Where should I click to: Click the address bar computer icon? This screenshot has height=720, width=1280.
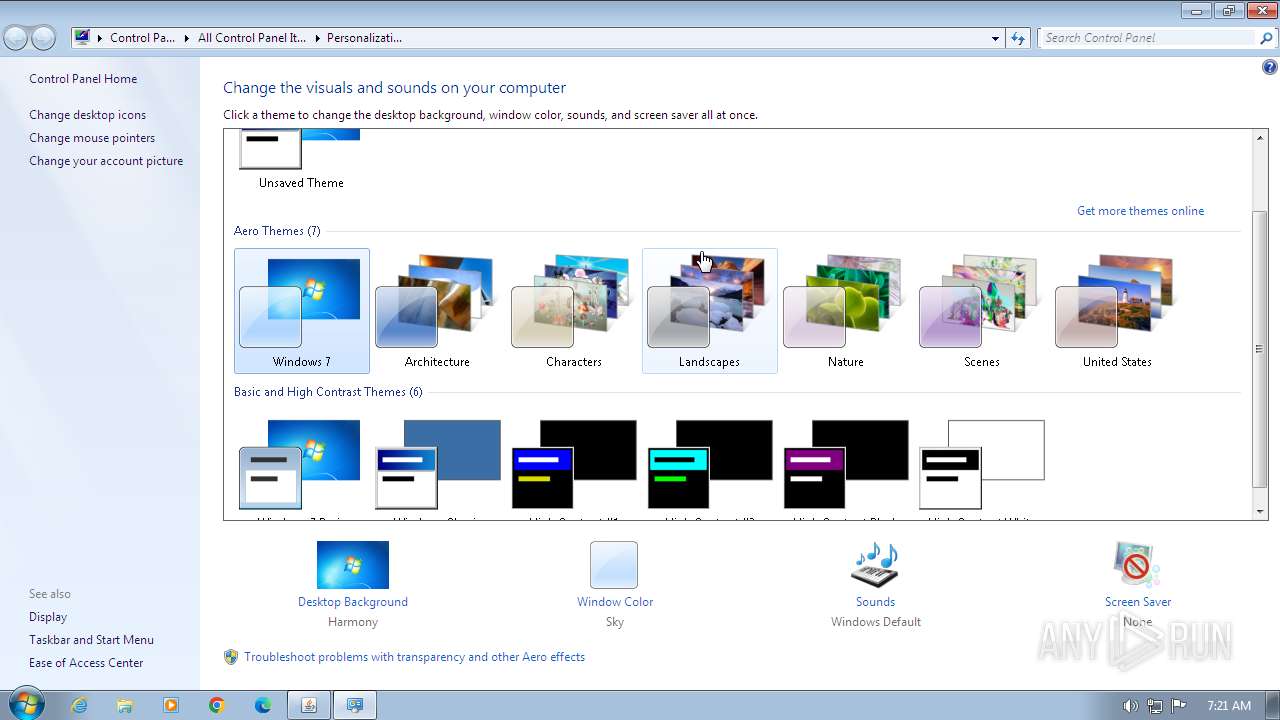82,38
